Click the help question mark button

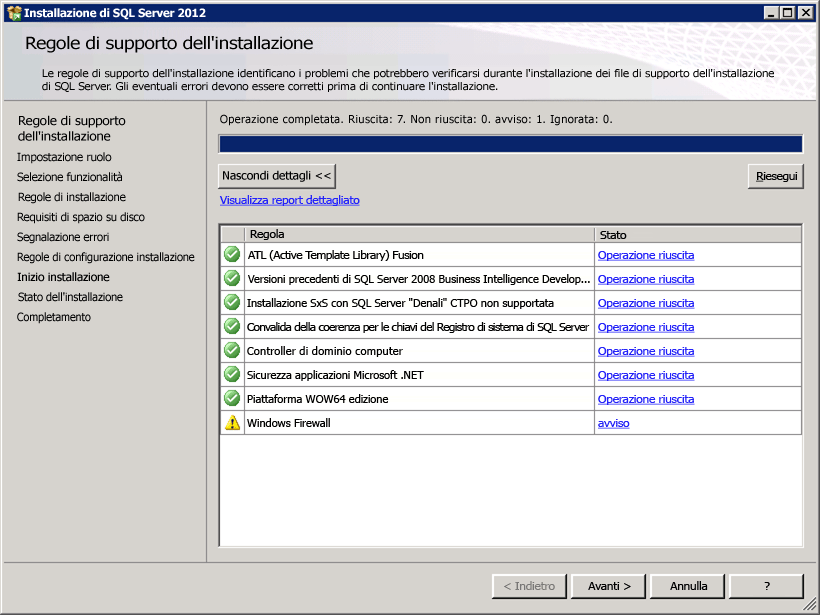click(767, 586)
